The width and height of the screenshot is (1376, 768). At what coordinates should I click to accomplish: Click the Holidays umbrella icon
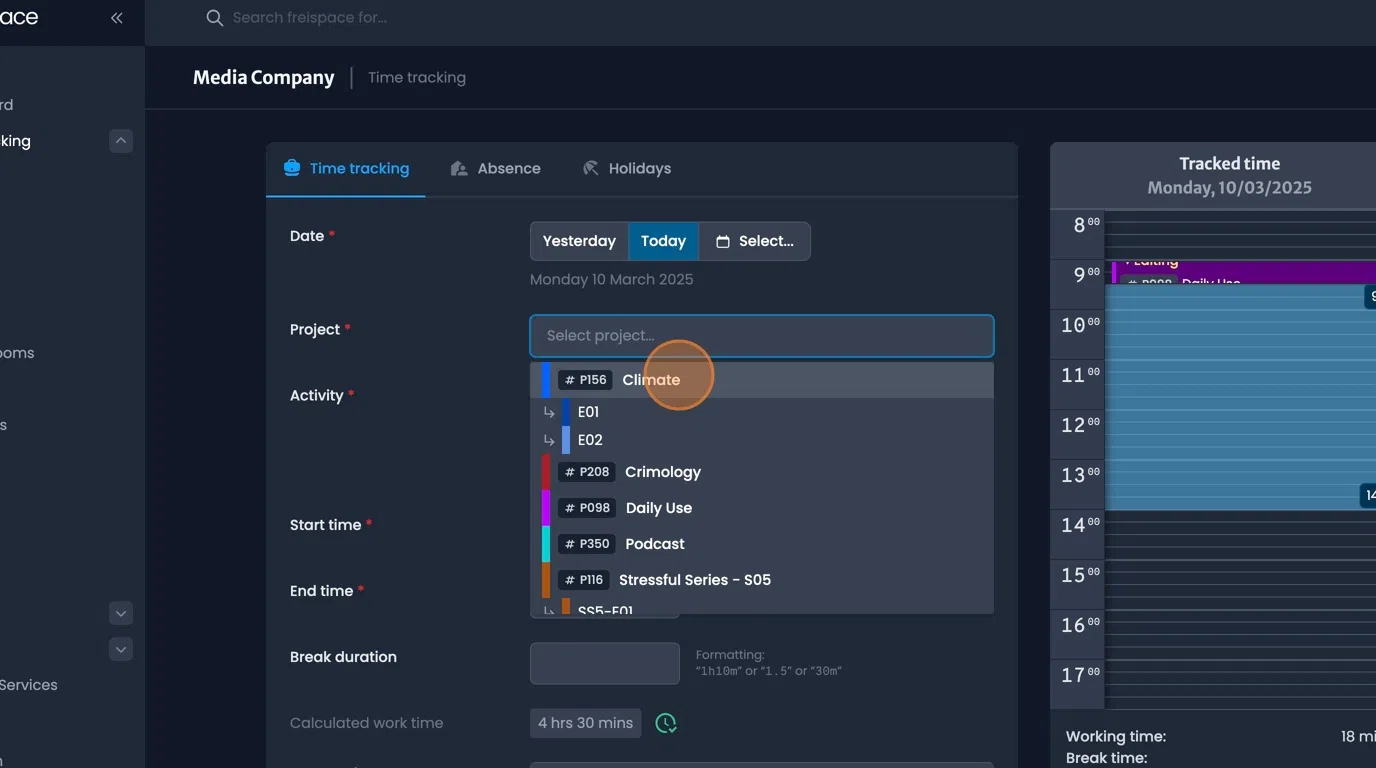pyautogui.click(x=590, y=168)
